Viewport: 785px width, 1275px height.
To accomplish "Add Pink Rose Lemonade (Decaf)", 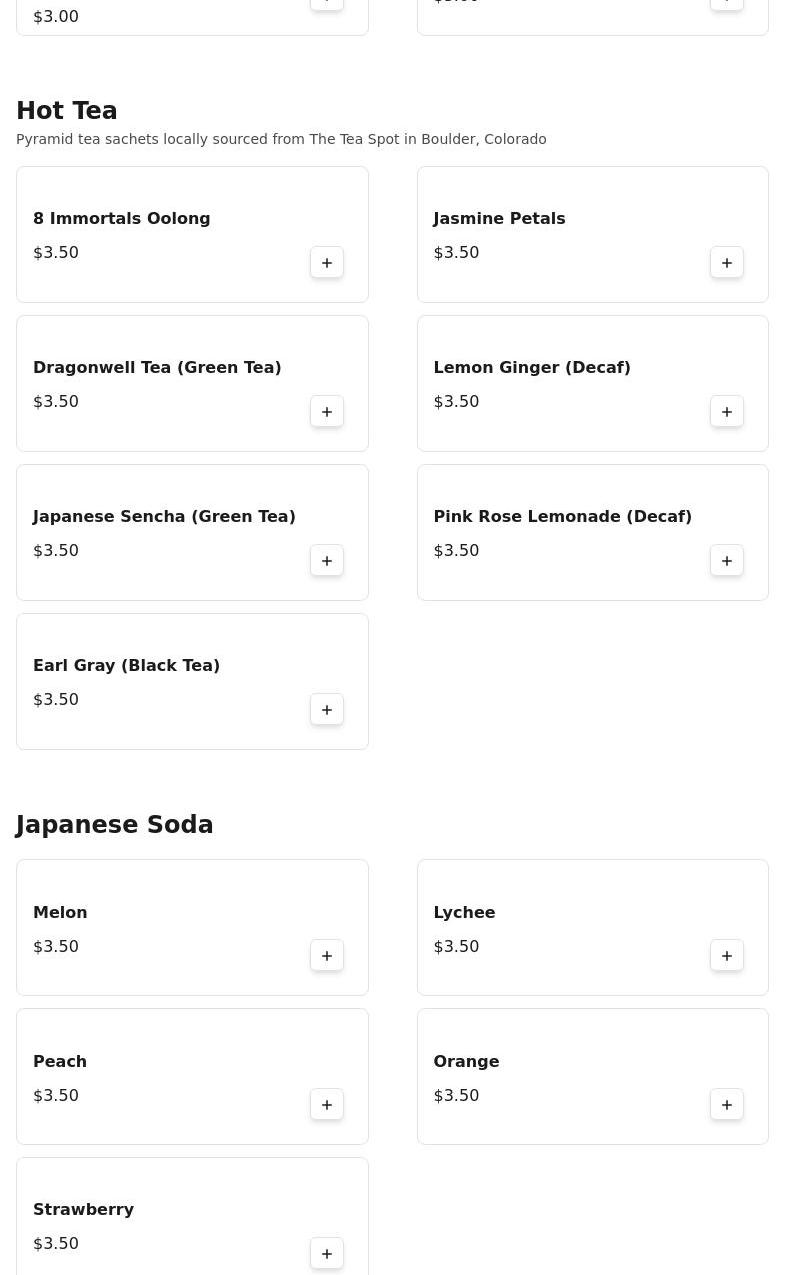I will [727, 561].
